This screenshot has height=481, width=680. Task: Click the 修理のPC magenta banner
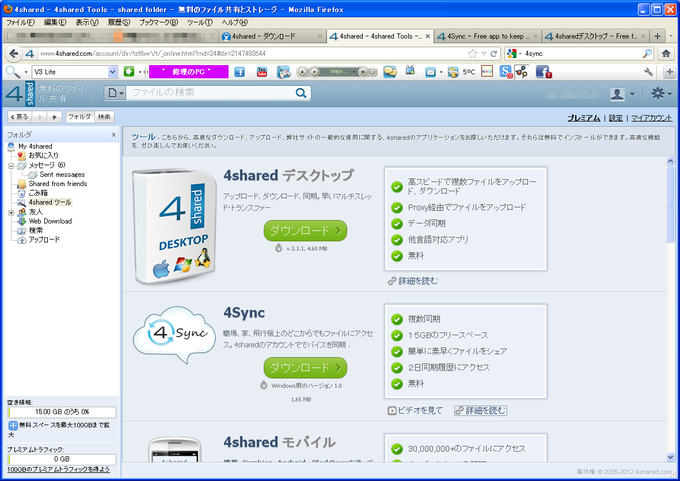(189, 72)
